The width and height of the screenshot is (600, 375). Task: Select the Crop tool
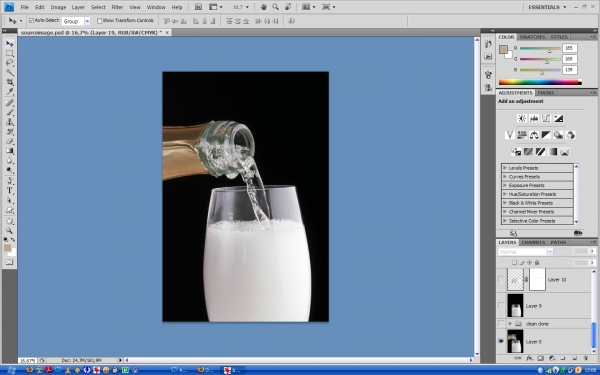coord(9,82)
